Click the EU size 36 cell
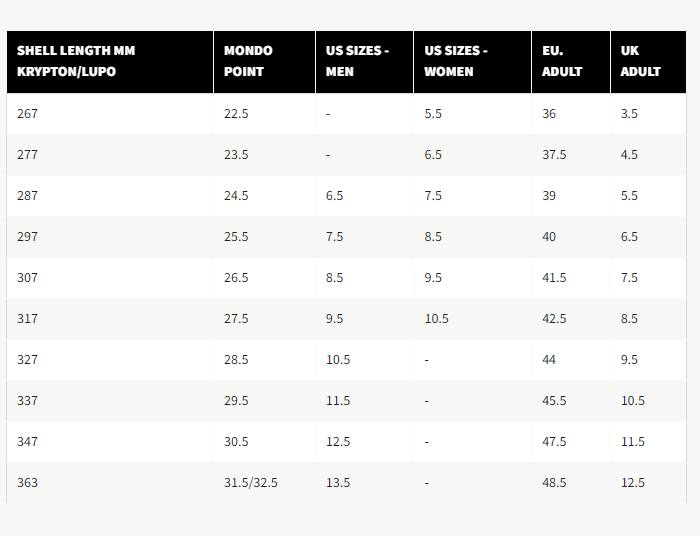The width and height of the screenshot is (700, 536). point(549,114)
